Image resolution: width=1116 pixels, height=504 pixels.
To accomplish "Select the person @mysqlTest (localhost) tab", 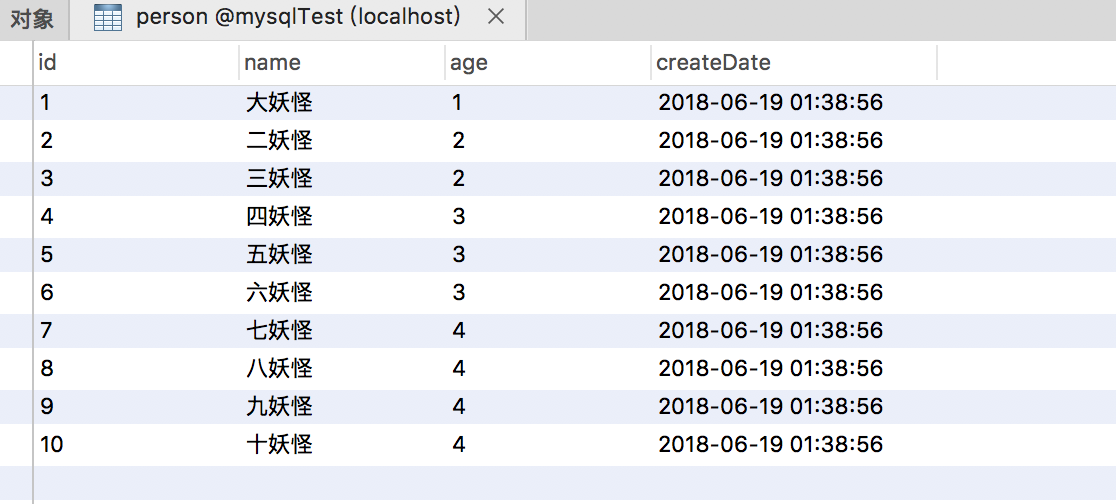I will (298, 18).
